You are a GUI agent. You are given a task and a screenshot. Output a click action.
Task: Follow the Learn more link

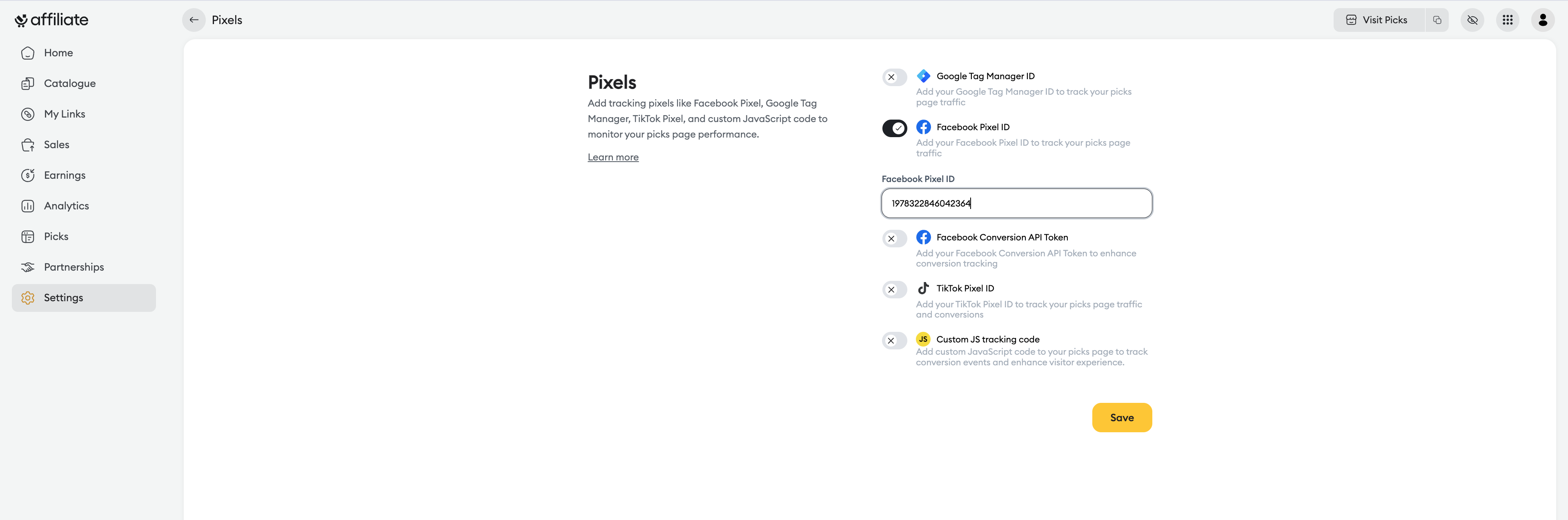click(x=612, y=158)
